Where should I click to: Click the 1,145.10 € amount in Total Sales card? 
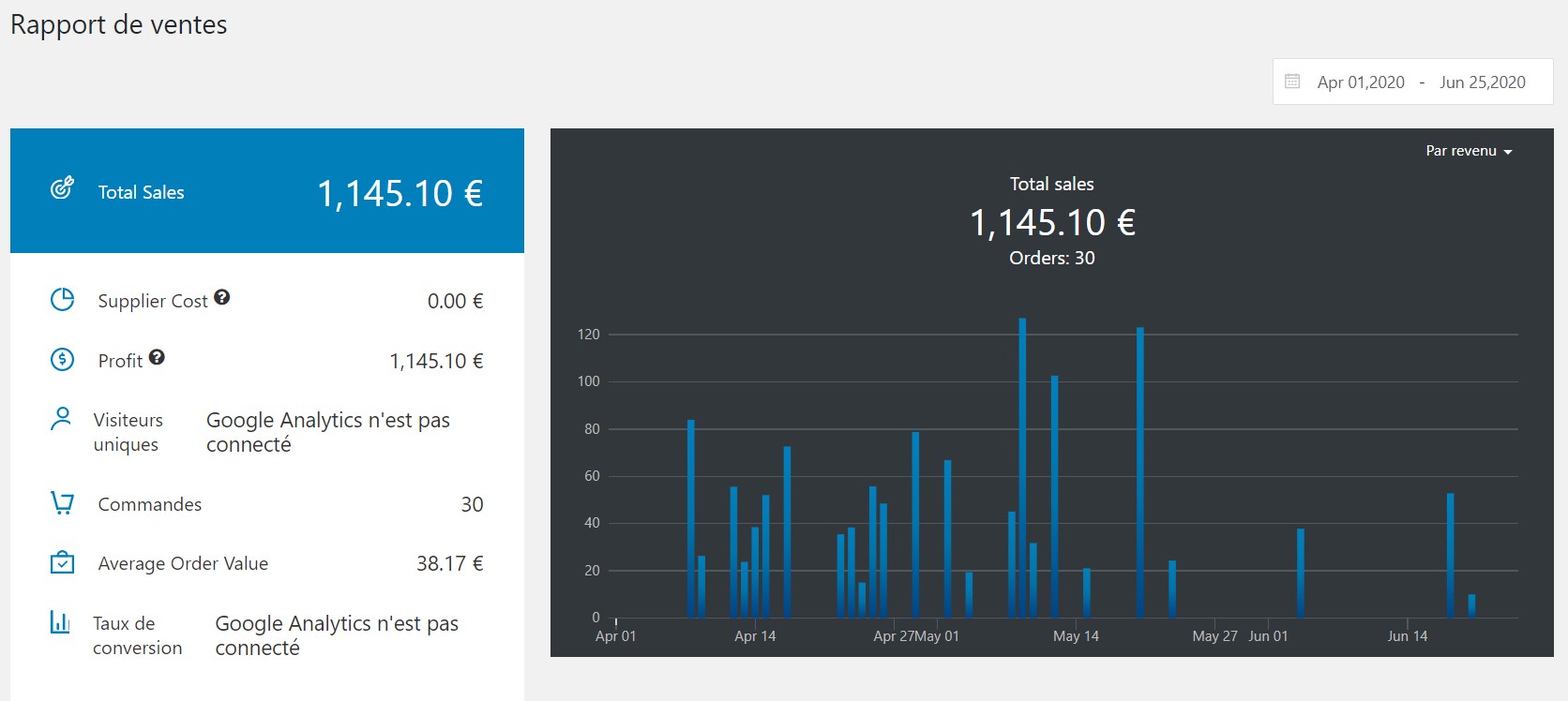pyautogui.click(x=400, y=193)
